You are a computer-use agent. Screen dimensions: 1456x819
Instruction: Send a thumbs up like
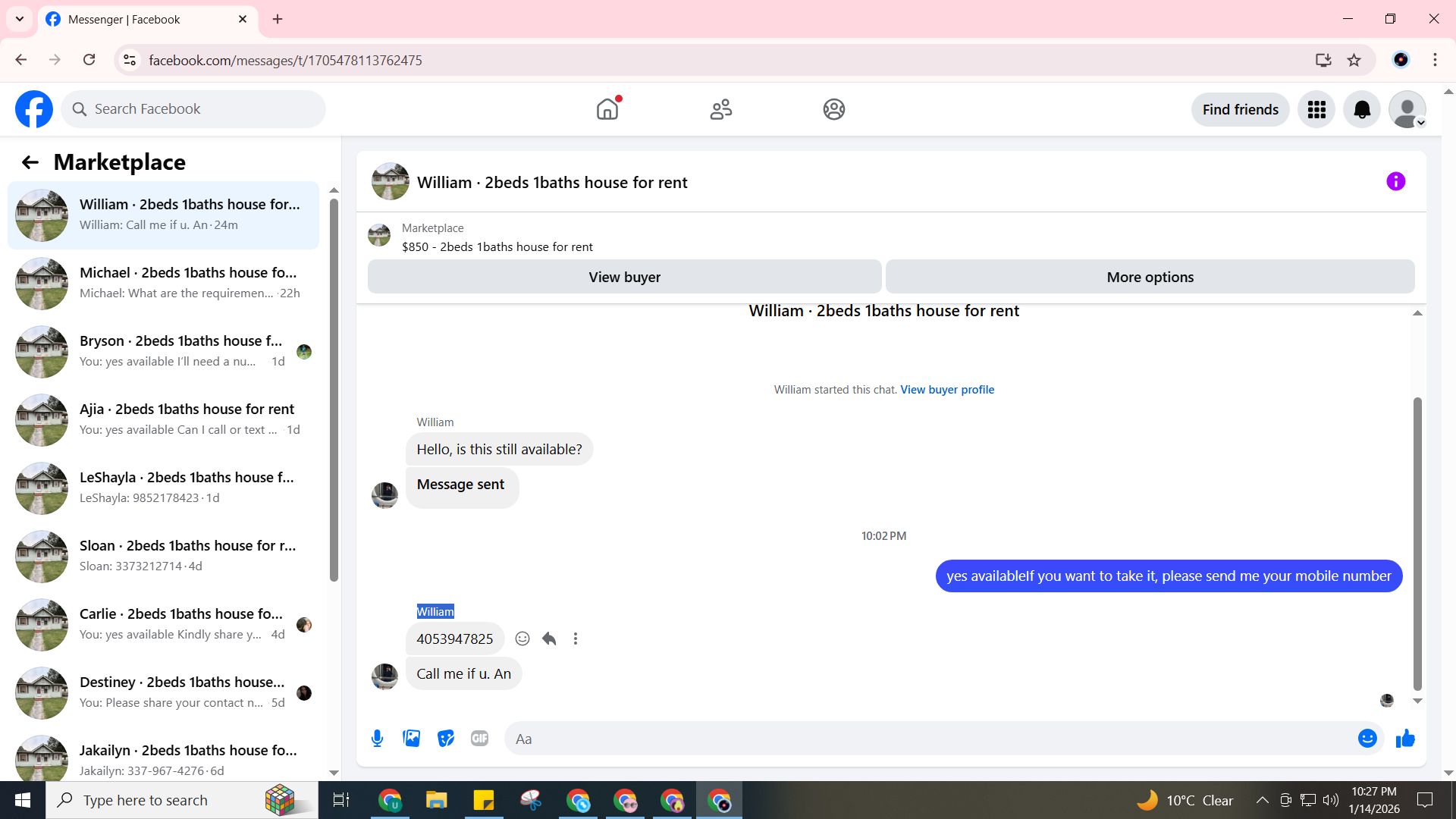pos(1405,739)
